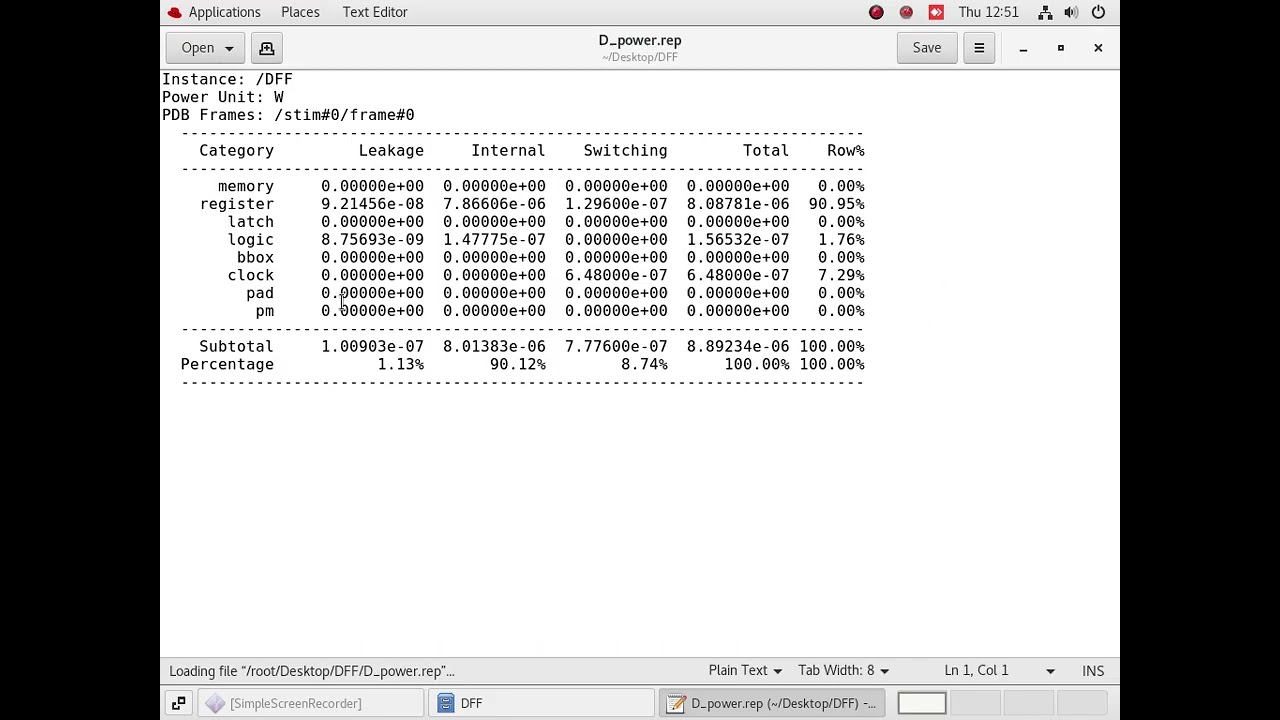Image resolution: width=1280 pixels, height=720 pixels.
Task: Click register total value 8.08781e-06
Action: point(737,204)
